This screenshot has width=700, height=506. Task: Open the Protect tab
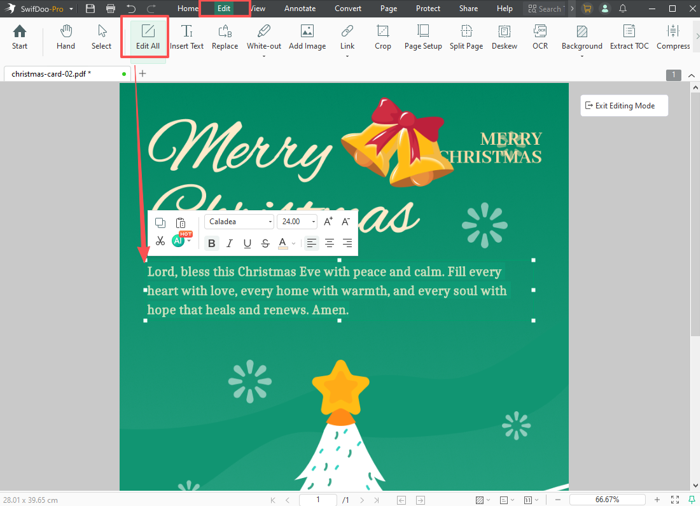(428, 8)
